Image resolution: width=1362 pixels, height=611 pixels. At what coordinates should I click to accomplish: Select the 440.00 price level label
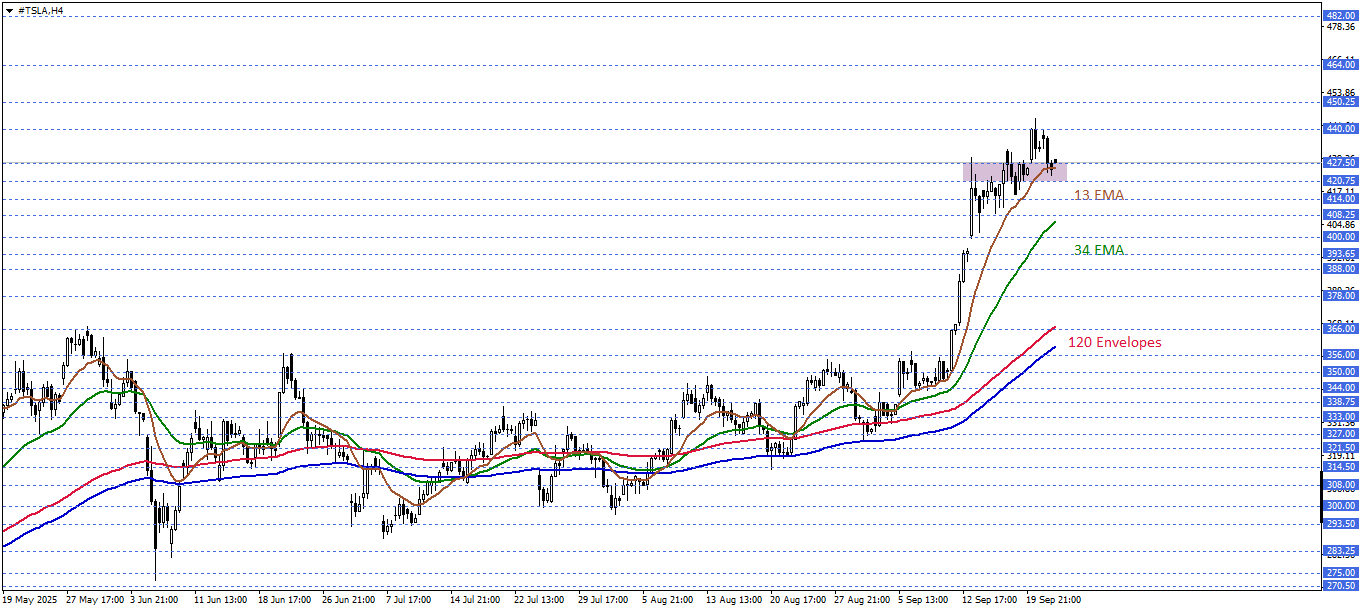[x=1339, y=129]
